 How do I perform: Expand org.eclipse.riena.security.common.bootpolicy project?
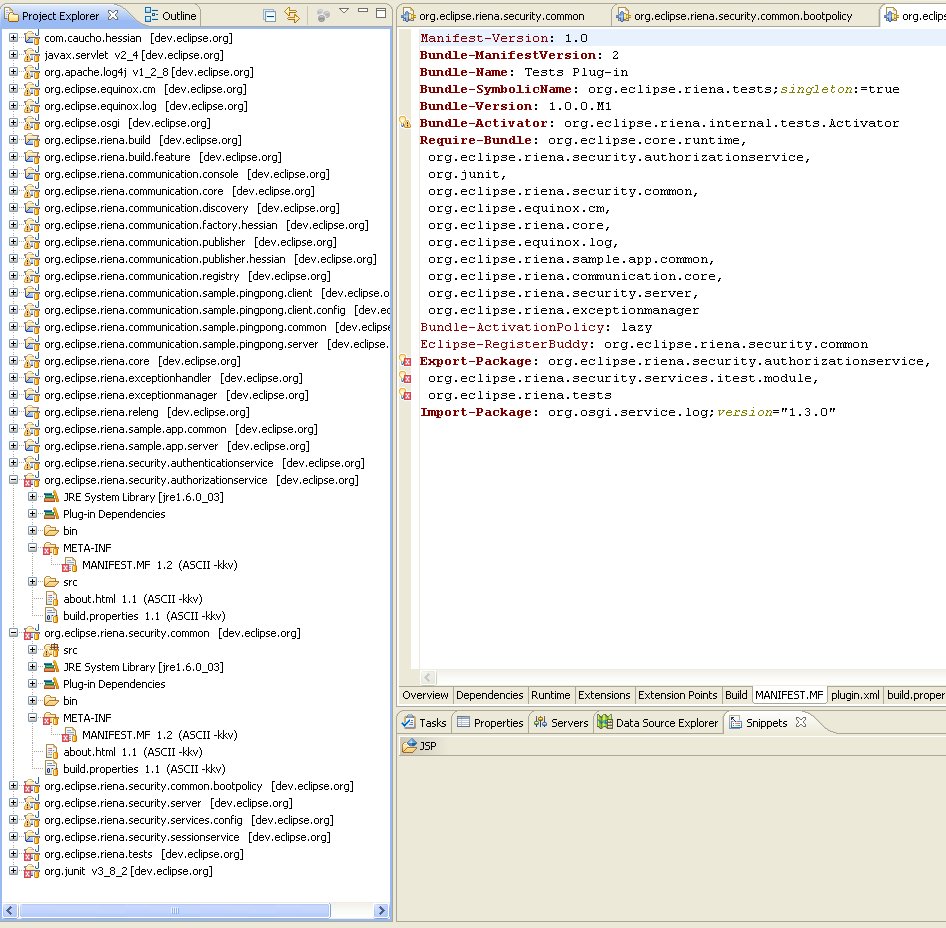coord(13,786)
